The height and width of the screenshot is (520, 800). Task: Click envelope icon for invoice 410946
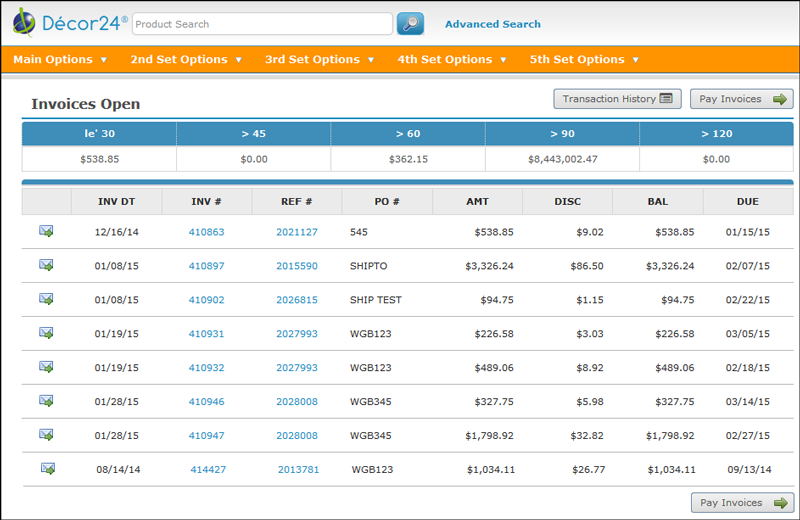46,400
